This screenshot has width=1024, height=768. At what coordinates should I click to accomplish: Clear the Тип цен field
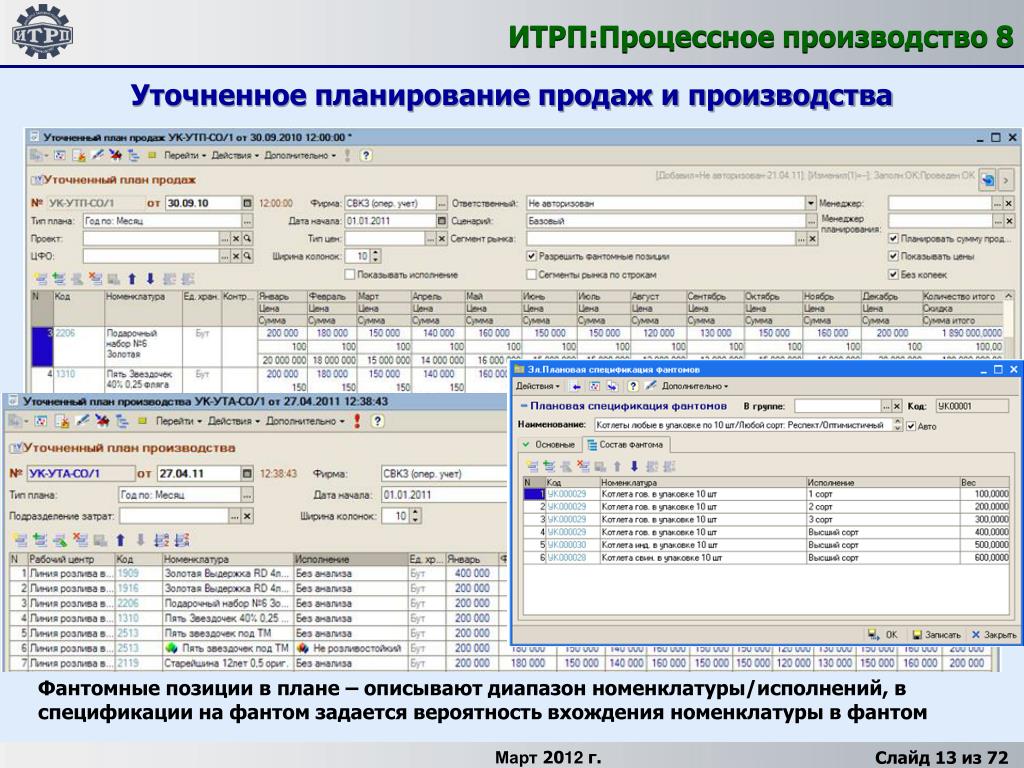coord(441,238)
